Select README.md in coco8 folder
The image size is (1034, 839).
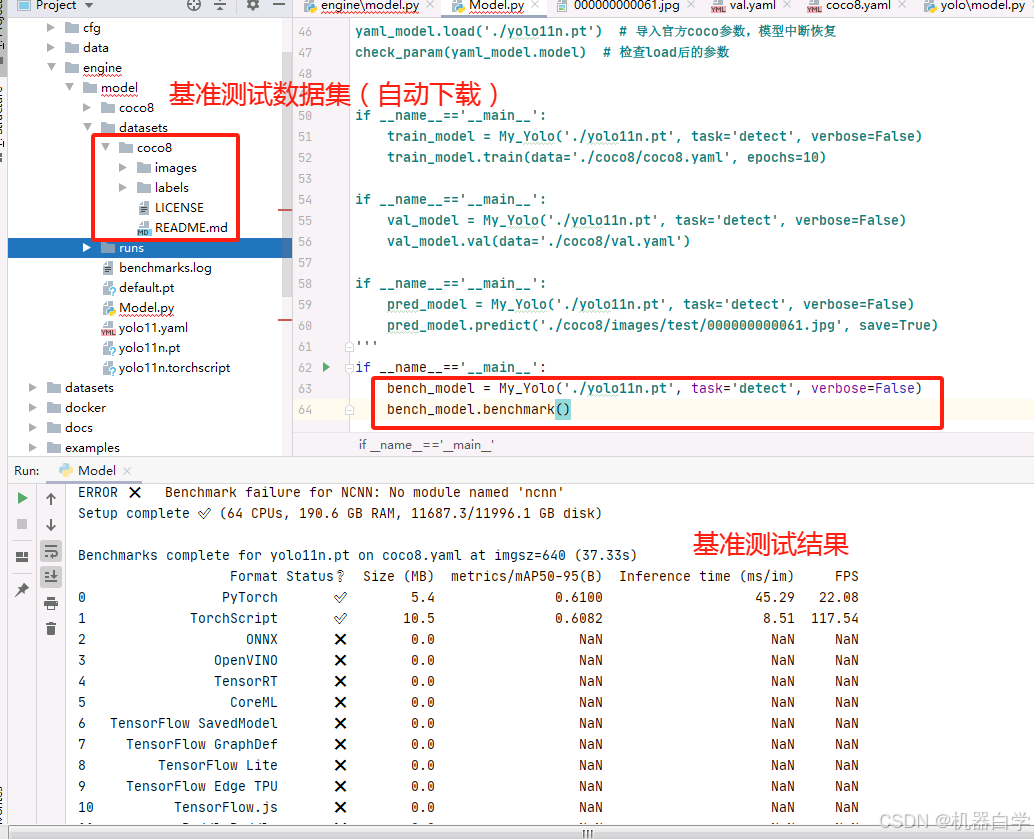191,228
